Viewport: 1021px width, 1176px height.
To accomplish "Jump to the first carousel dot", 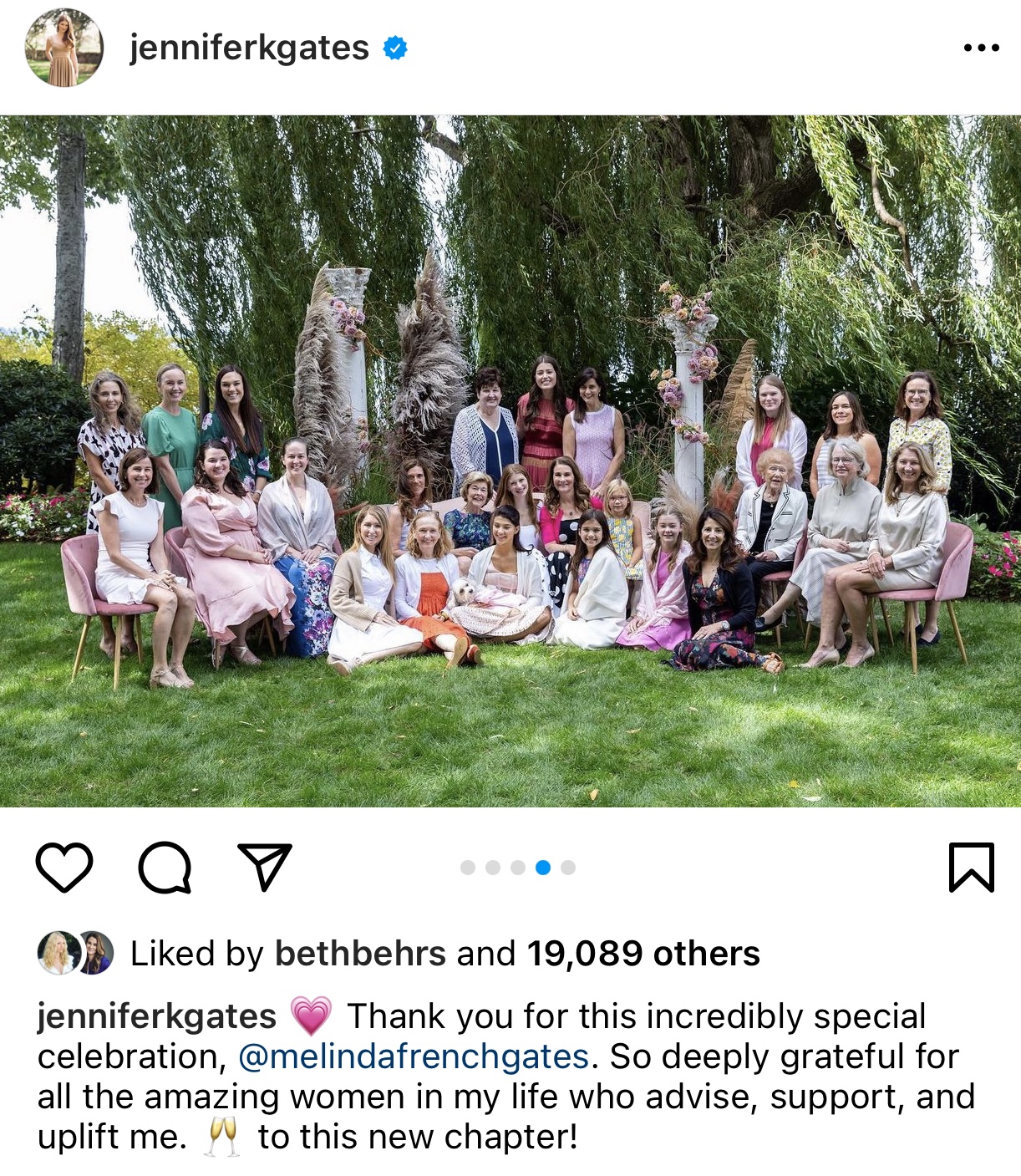I will tap(468, 868).
